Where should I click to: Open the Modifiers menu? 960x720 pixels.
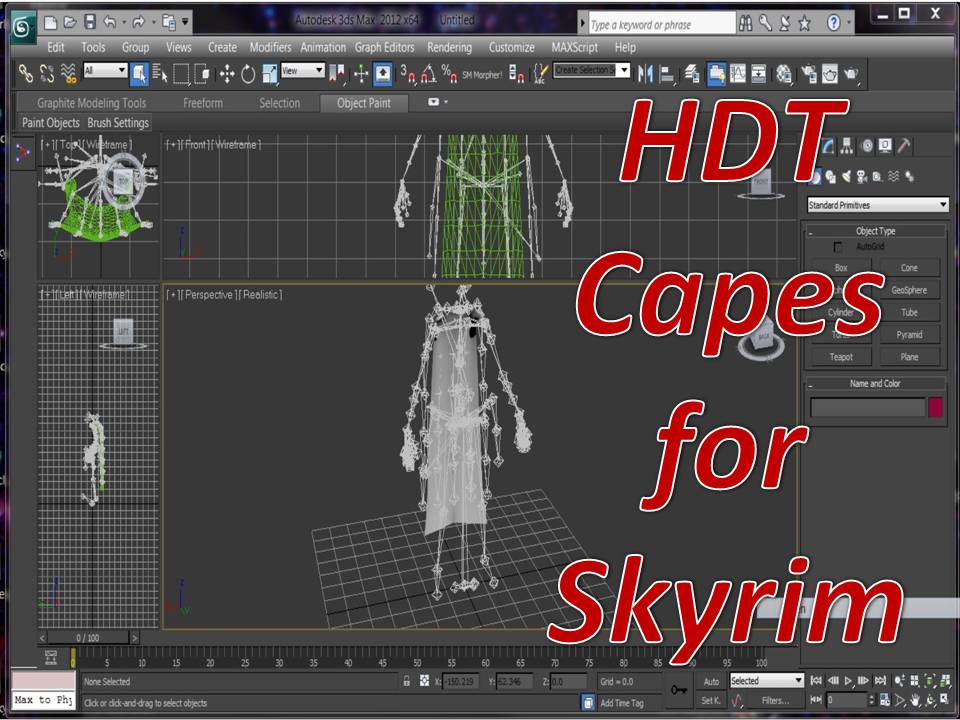click(x=270, y=47)
